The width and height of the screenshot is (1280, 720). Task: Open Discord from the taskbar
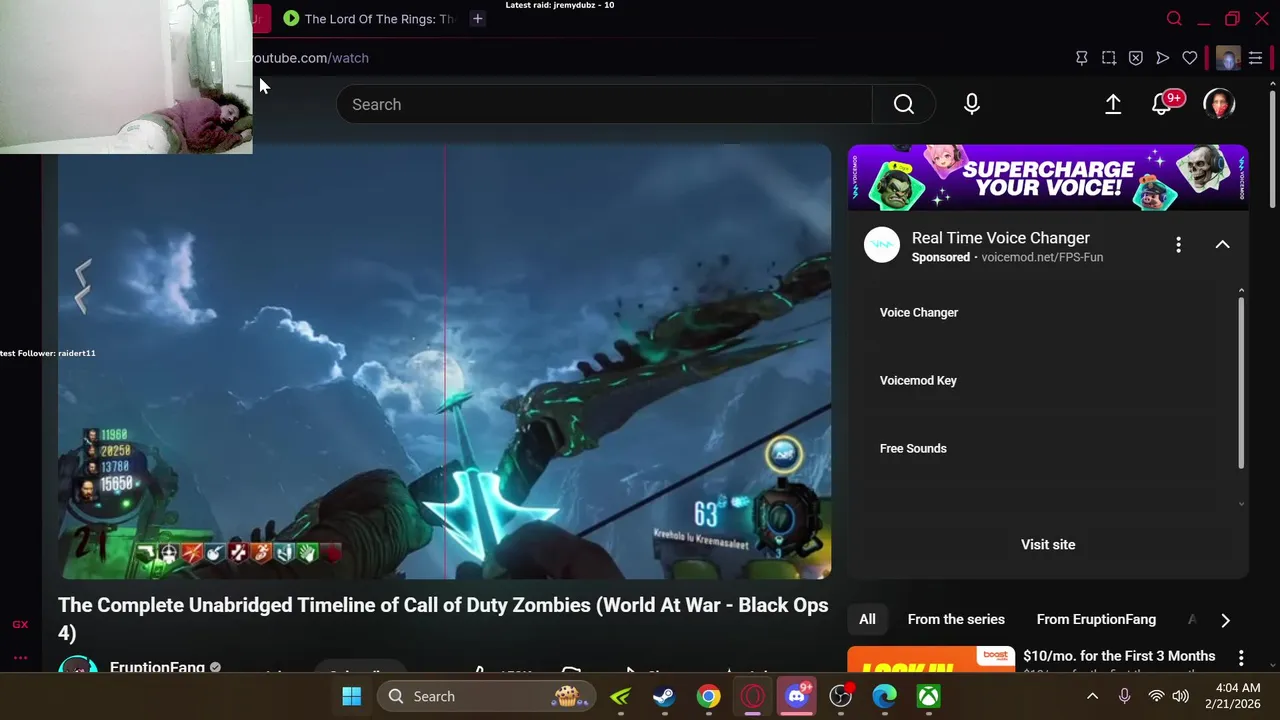point(796,696)
